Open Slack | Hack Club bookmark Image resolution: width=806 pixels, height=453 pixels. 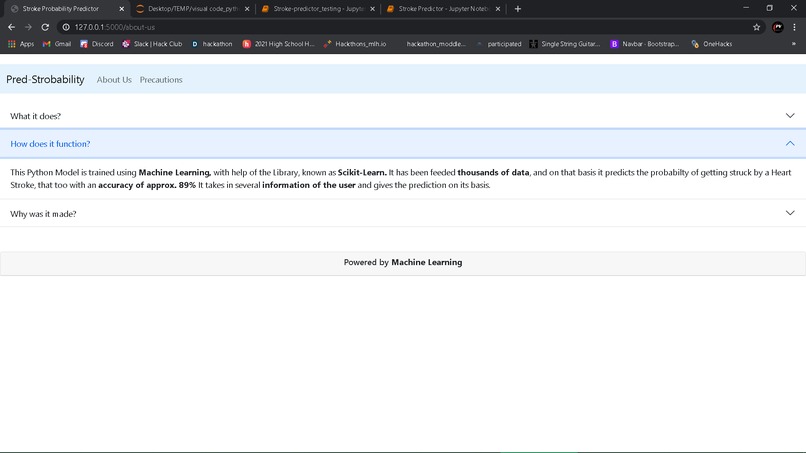click(152, 44)
